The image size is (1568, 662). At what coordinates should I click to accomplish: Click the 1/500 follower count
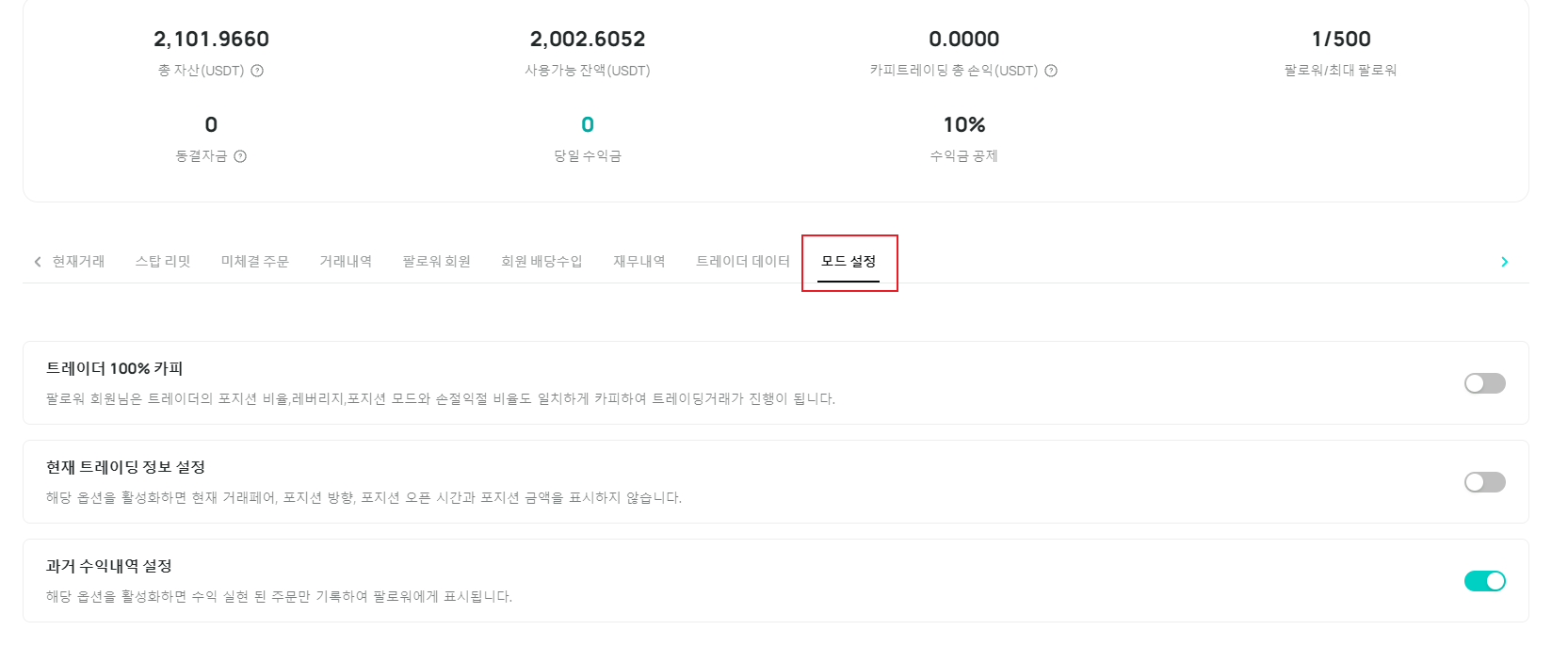1341,39
